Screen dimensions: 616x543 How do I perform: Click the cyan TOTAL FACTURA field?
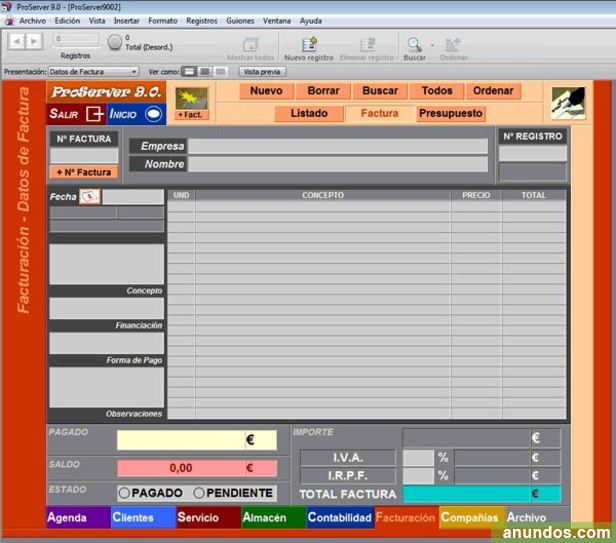[482, 494]
